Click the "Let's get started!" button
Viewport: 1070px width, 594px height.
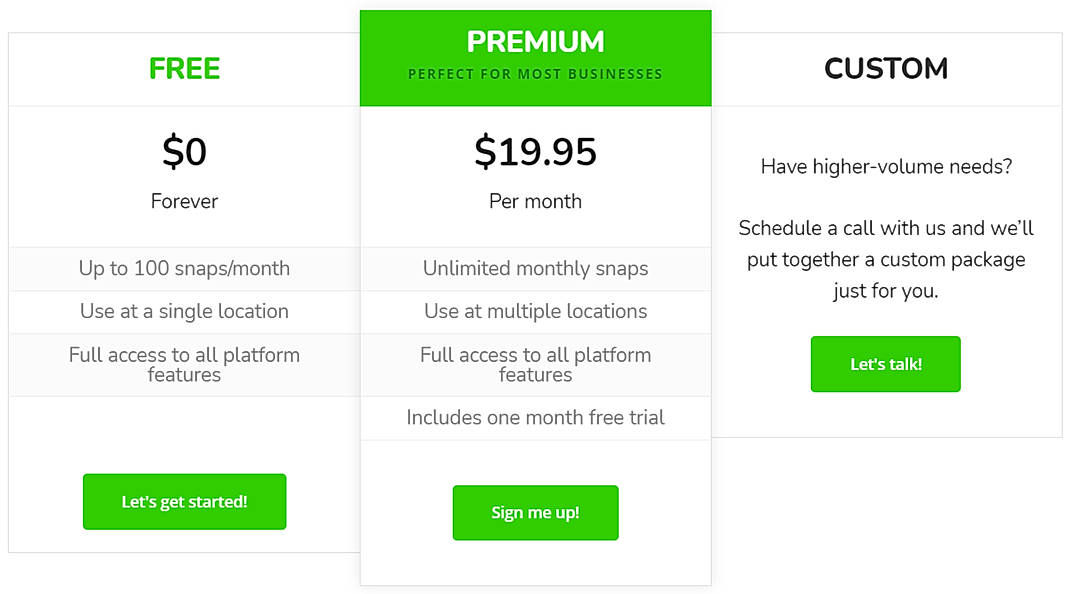click(x=184, y=502)
